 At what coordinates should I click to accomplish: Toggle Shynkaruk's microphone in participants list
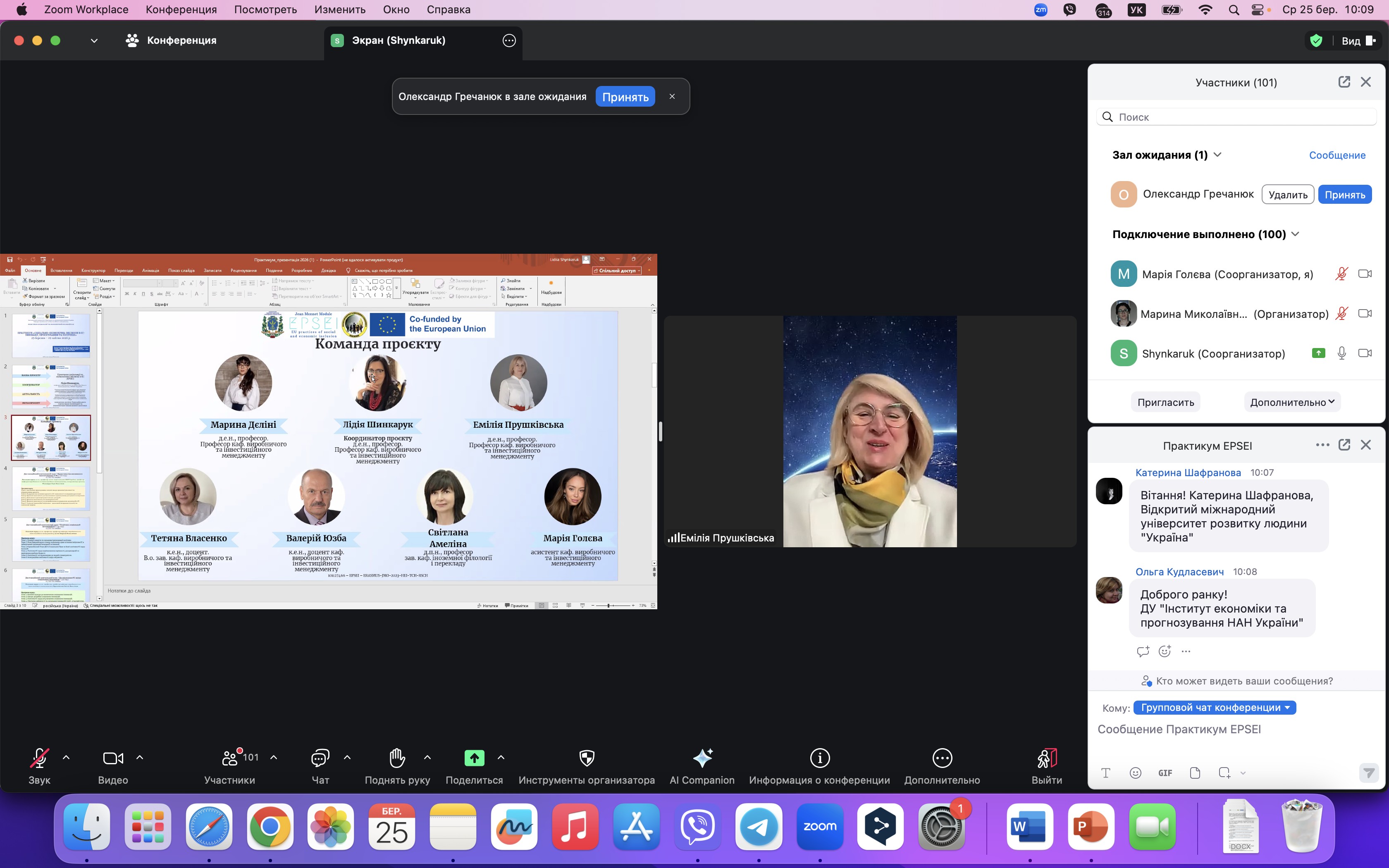(x=1341, y=354)
